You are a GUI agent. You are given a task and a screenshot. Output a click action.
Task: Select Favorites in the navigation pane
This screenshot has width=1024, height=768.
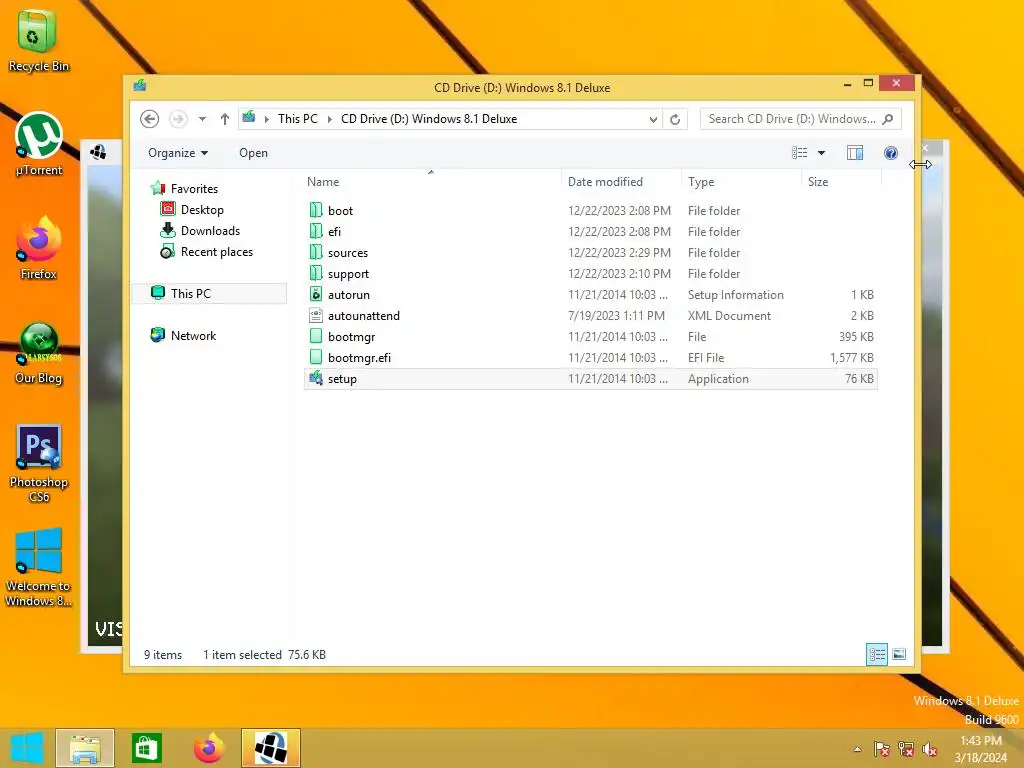click(195, 189)
